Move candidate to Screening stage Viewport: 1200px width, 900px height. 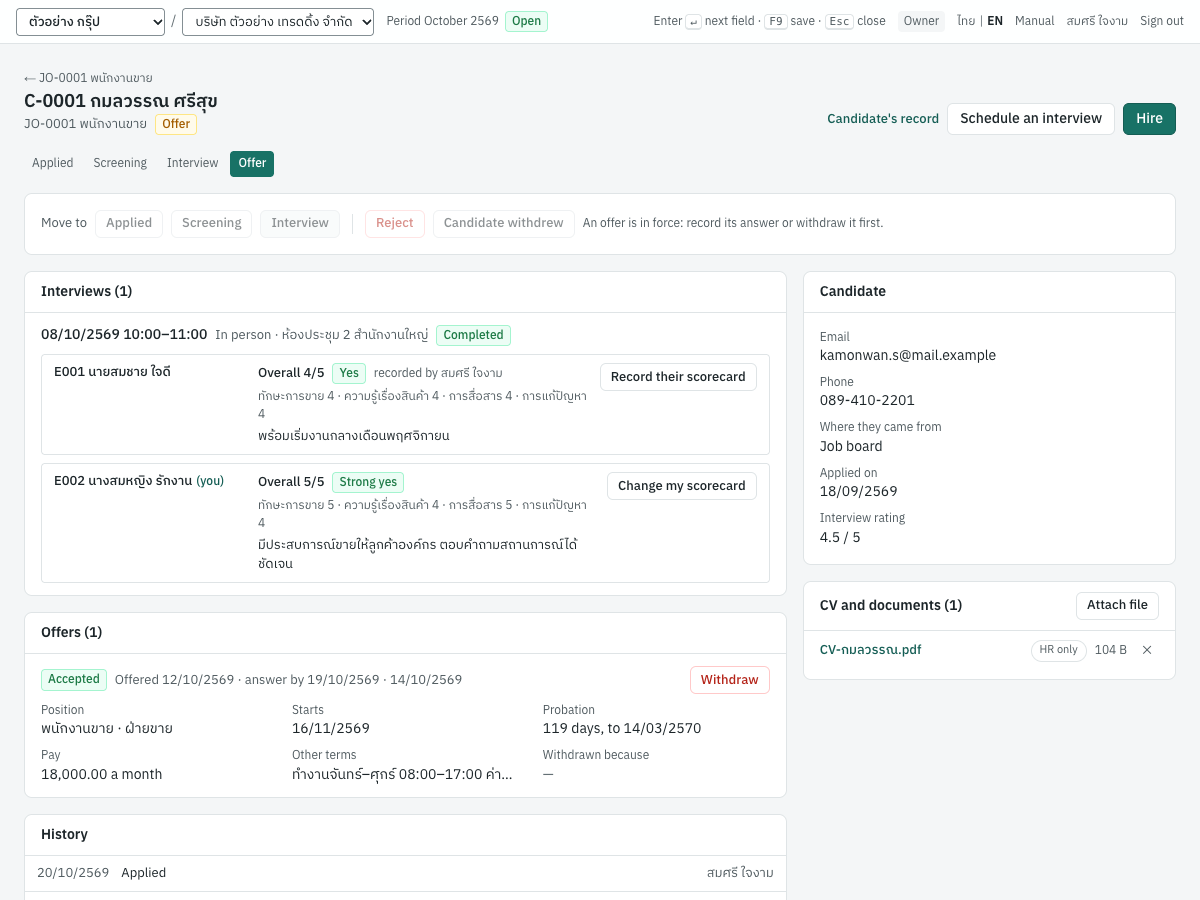pos(212,223)
